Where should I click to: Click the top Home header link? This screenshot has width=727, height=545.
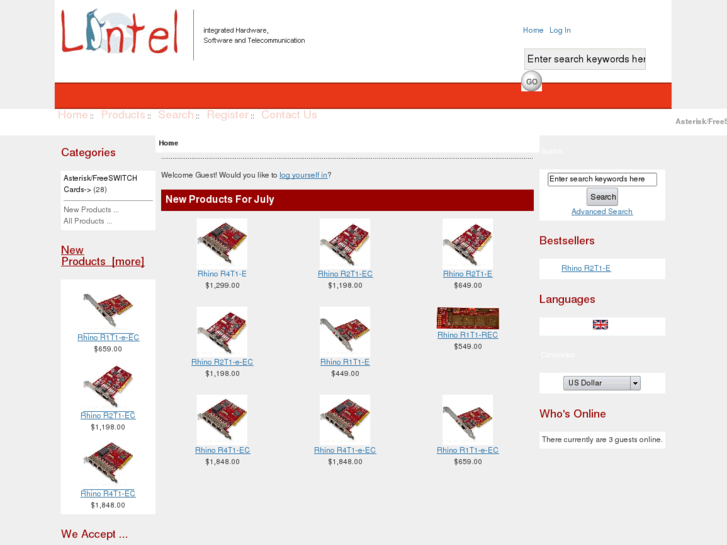(533, 30)
